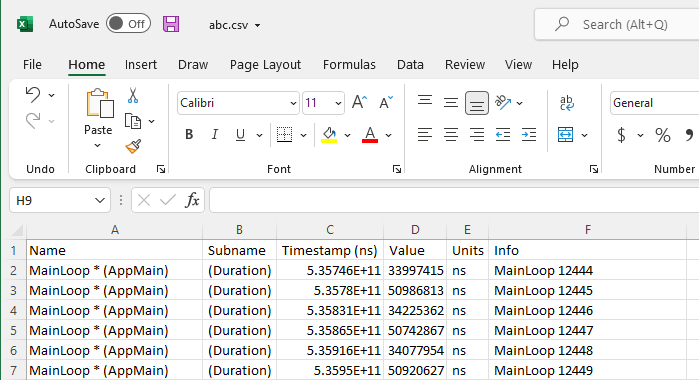Open the abc.csv file name dropdown
Viewport: 699px width, 380px height.
point(257,25)
